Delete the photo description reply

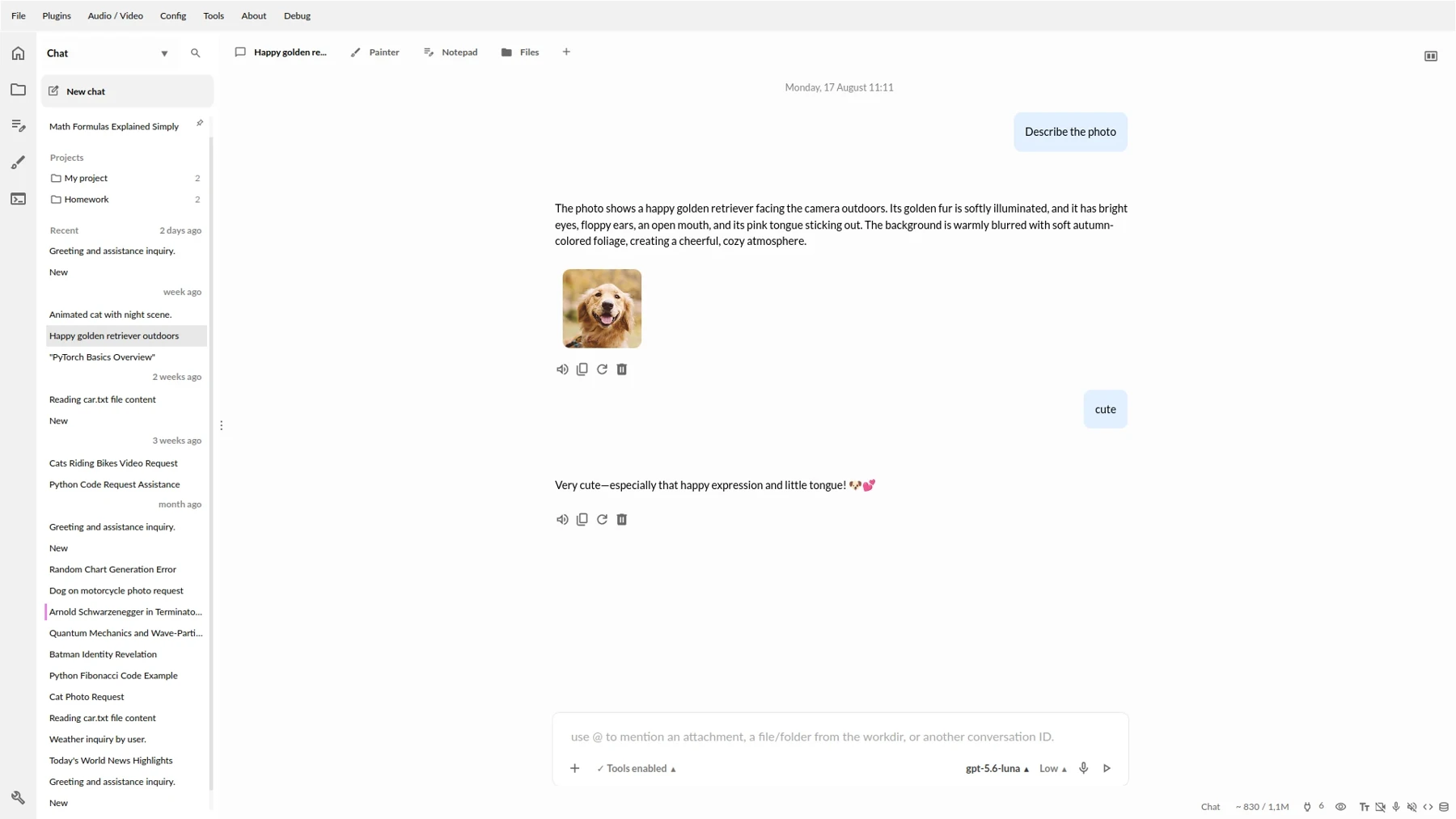[x=622, y=369]
